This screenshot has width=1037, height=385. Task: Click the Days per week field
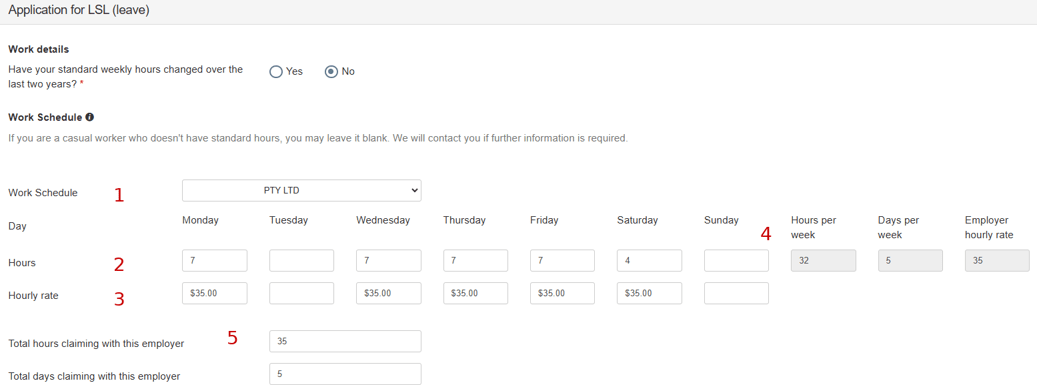(911, 261)
